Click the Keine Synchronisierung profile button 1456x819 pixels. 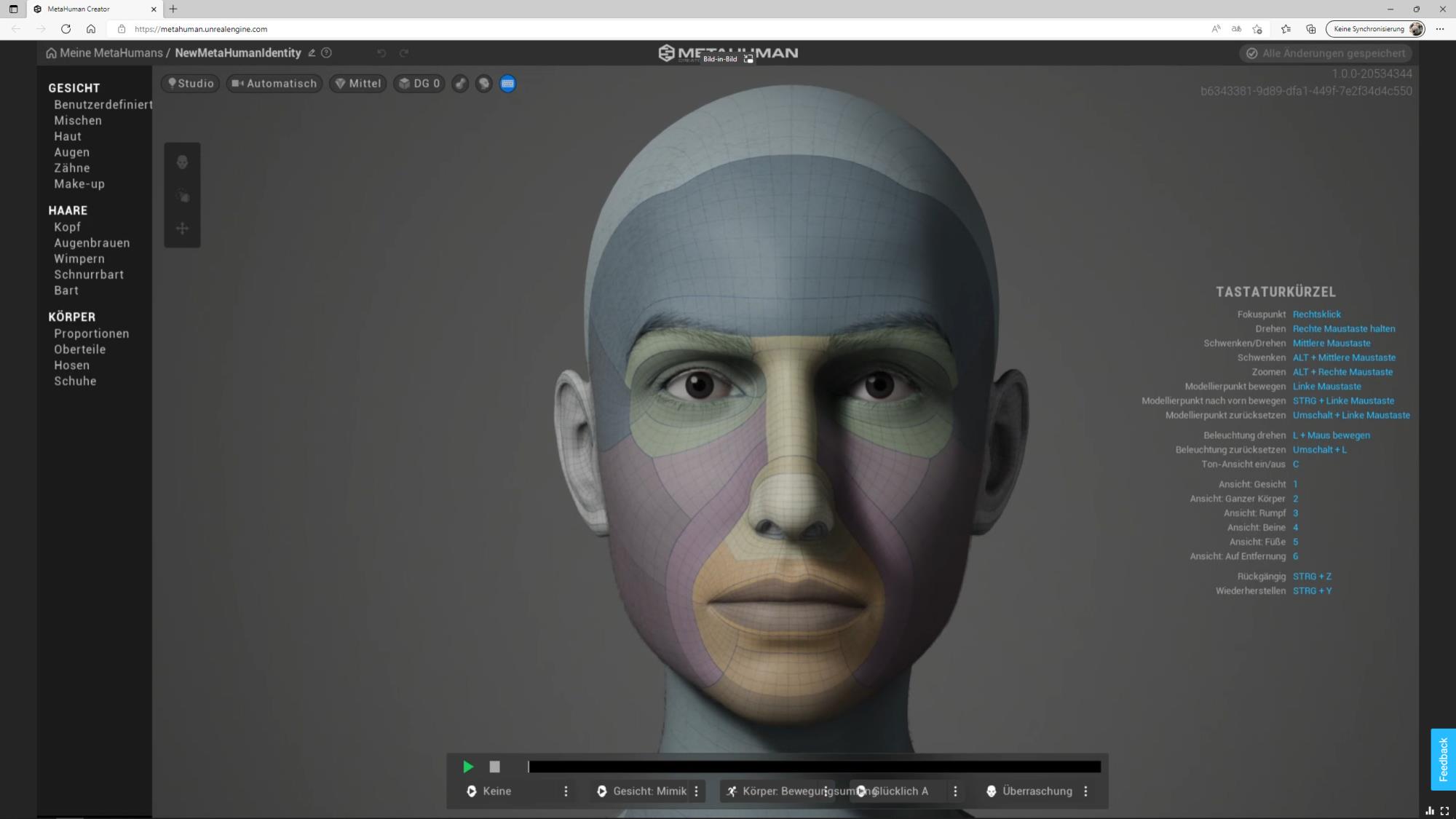[1376, 29]
